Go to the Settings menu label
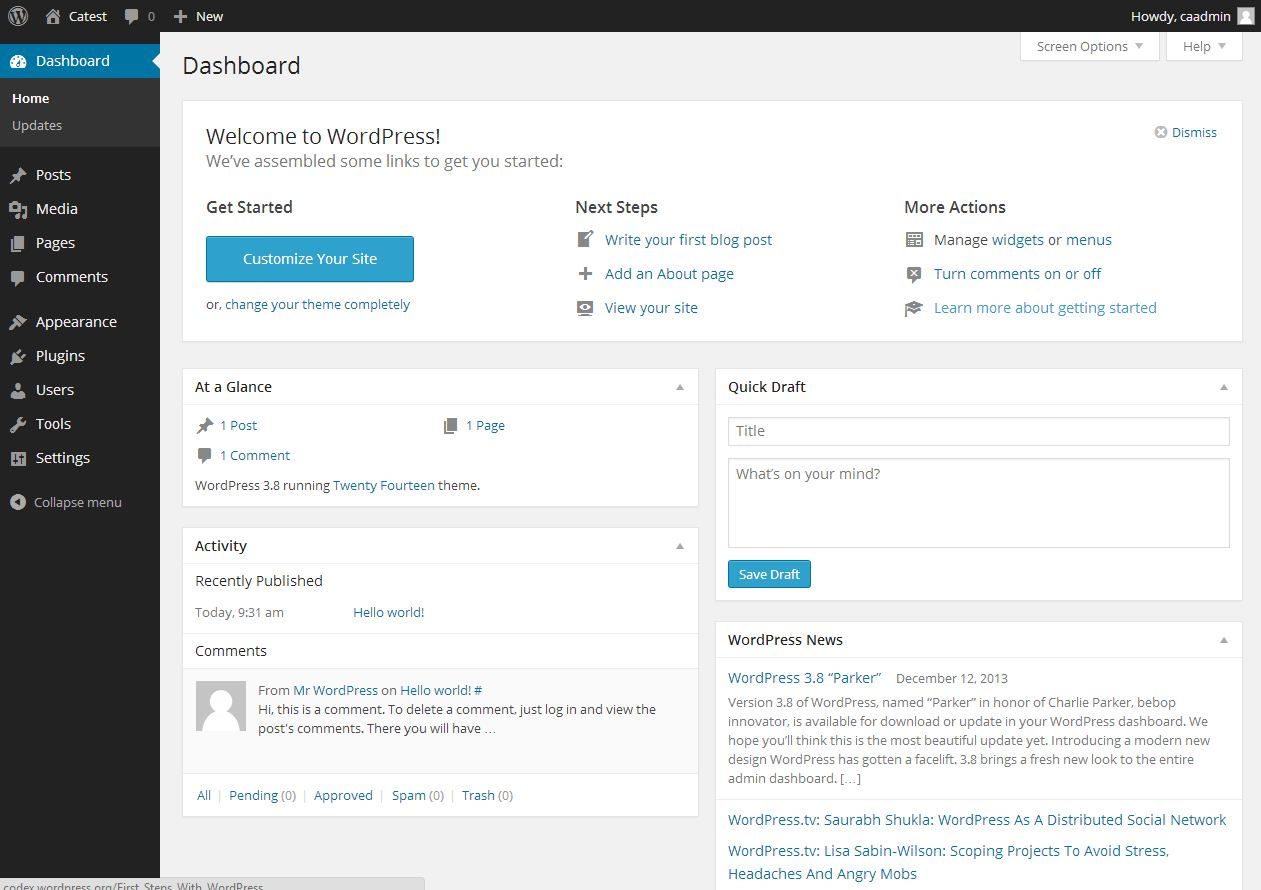Screen dimensions: 1261x890 [x=63, y=458]
